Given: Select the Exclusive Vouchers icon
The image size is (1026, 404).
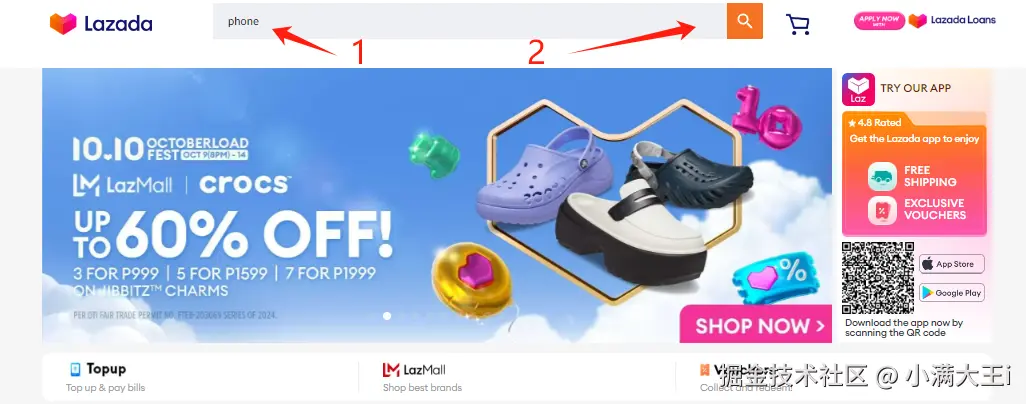Looking at the screenshot, I should point(882,210).
